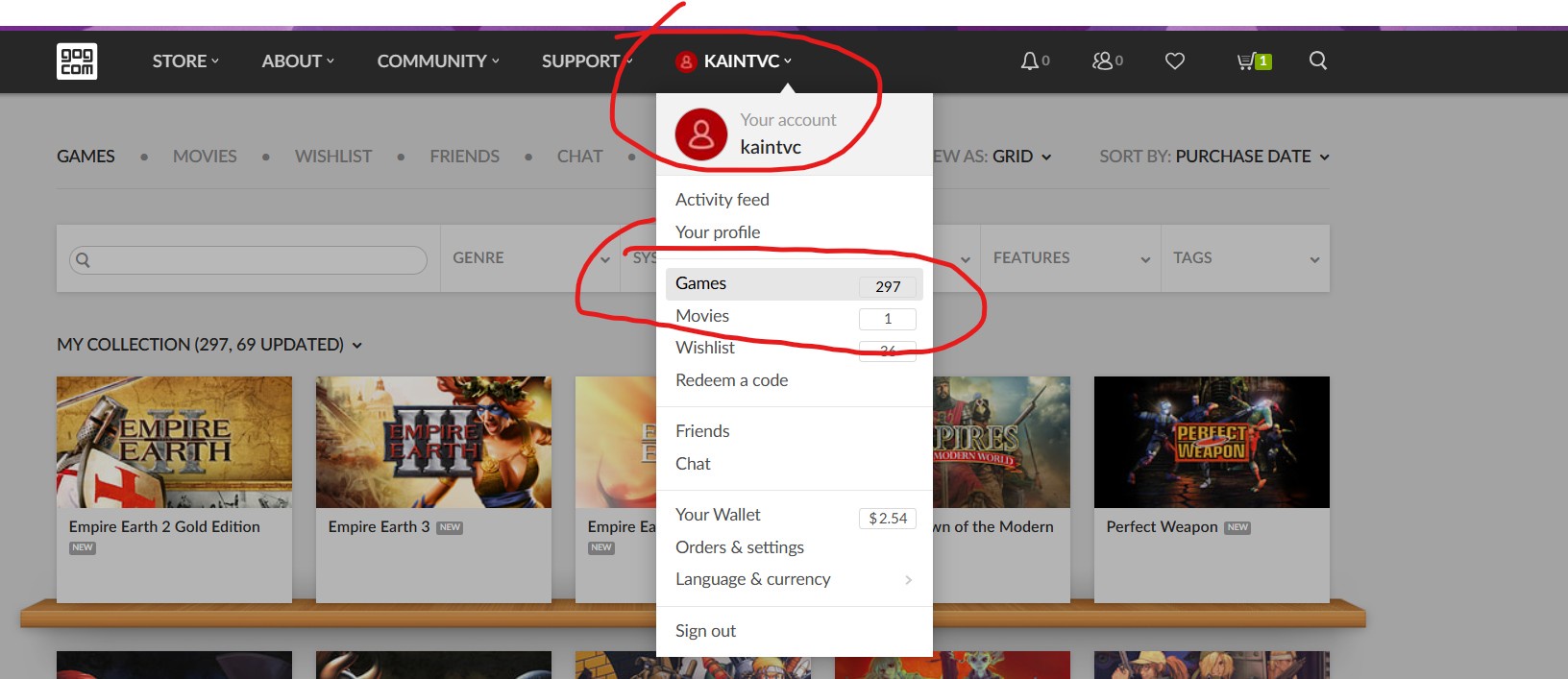Open Activity feed menu entry
This screenshot has height=679, width=1568.
(x=795, y=200)
